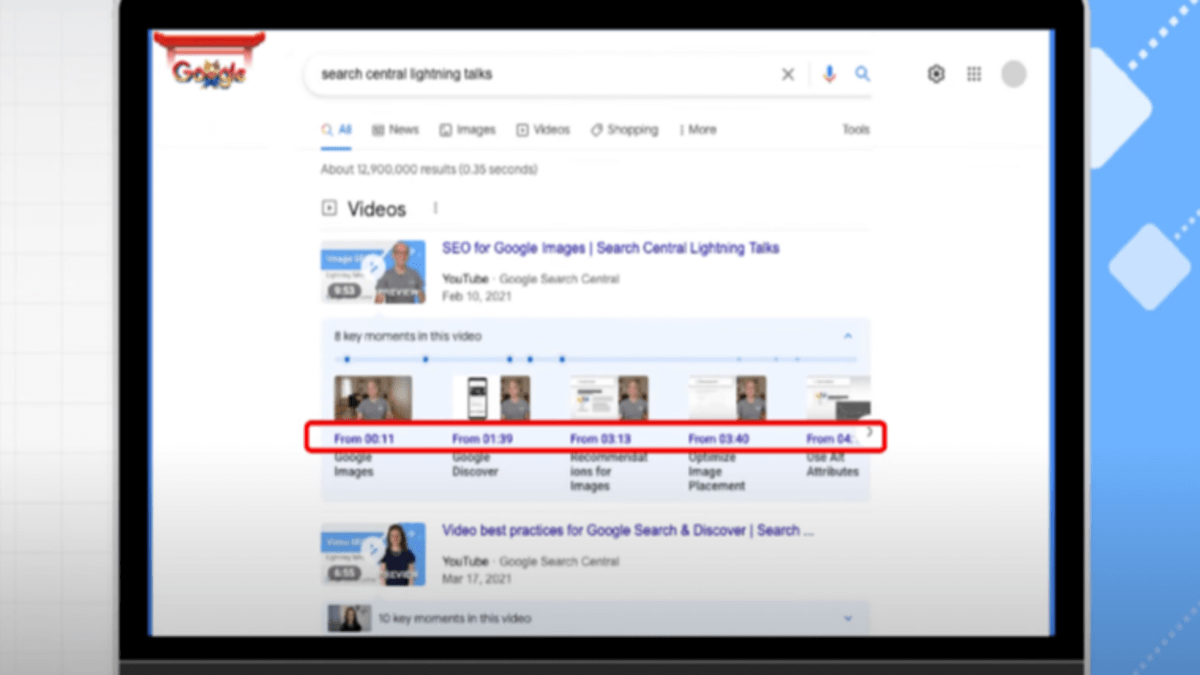Screen dimensions: 1200x675
Task: Open the Google apps grid icon
Action: 973,74
